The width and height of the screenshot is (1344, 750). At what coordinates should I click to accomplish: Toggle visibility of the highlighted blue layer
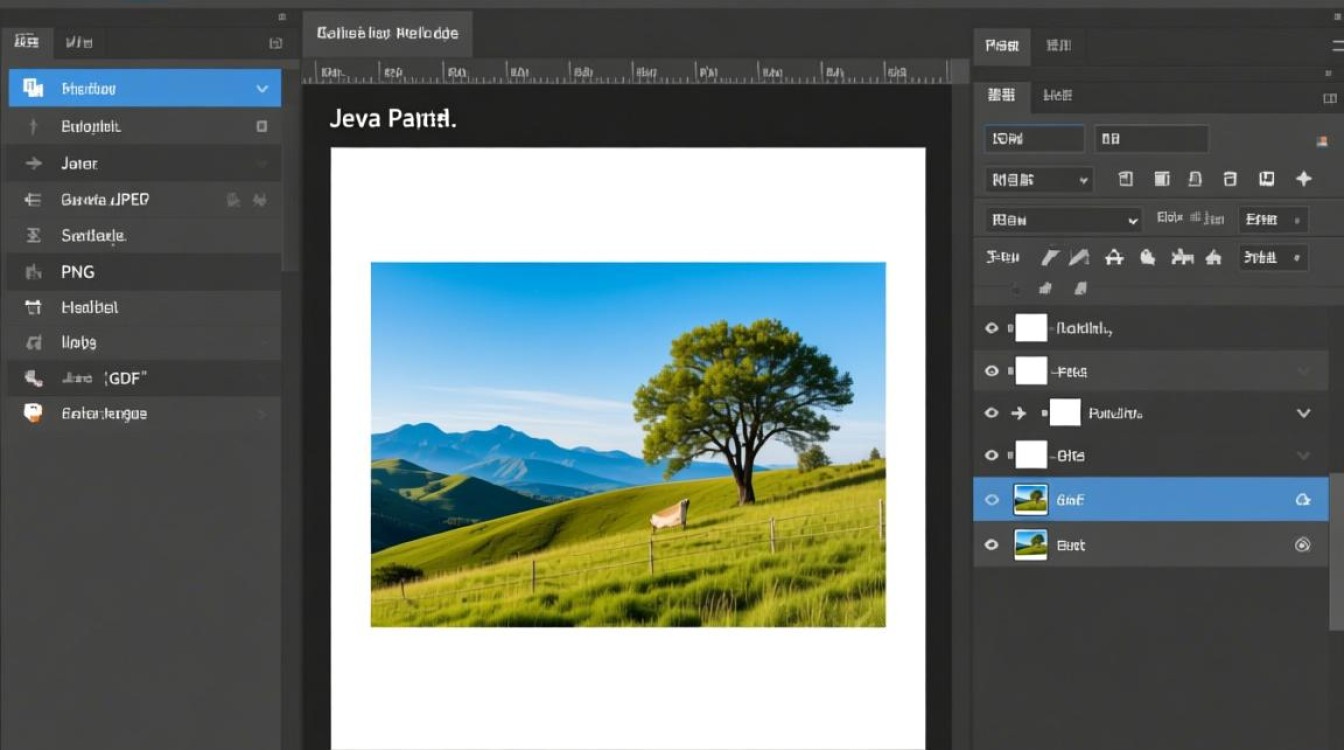991,500
